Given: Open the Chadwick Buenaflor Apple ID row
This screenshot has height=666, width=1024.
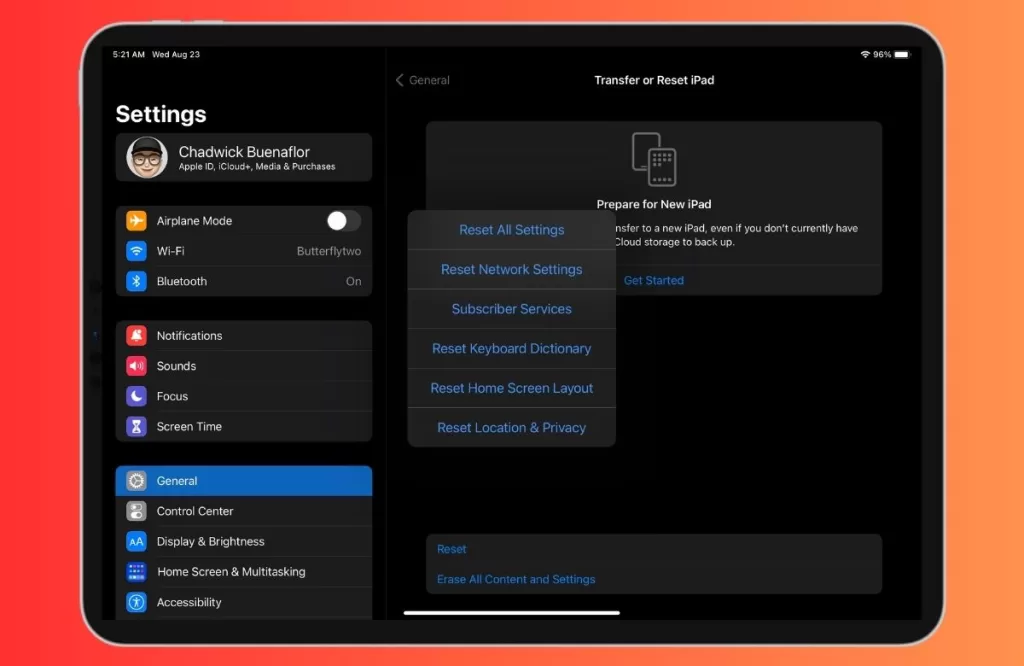Looking at the screenshot, I should [244, 157].
